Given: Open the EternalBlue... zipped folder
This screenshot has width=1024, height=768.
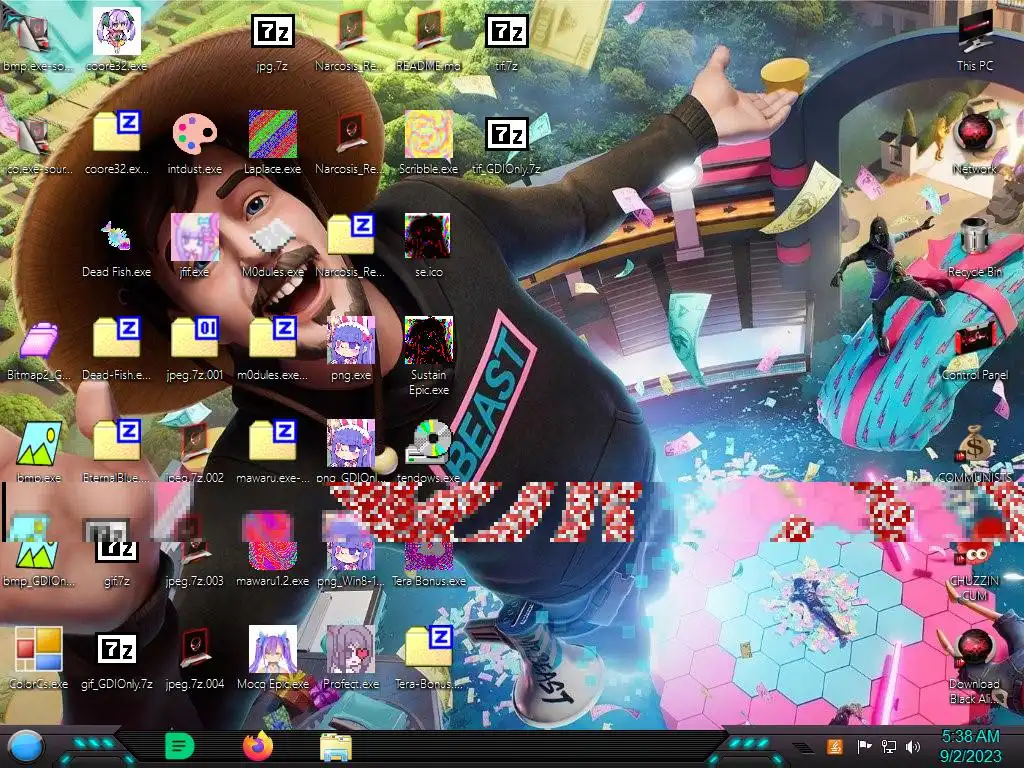Looking at the screenshot, I should tap(116, 441).
